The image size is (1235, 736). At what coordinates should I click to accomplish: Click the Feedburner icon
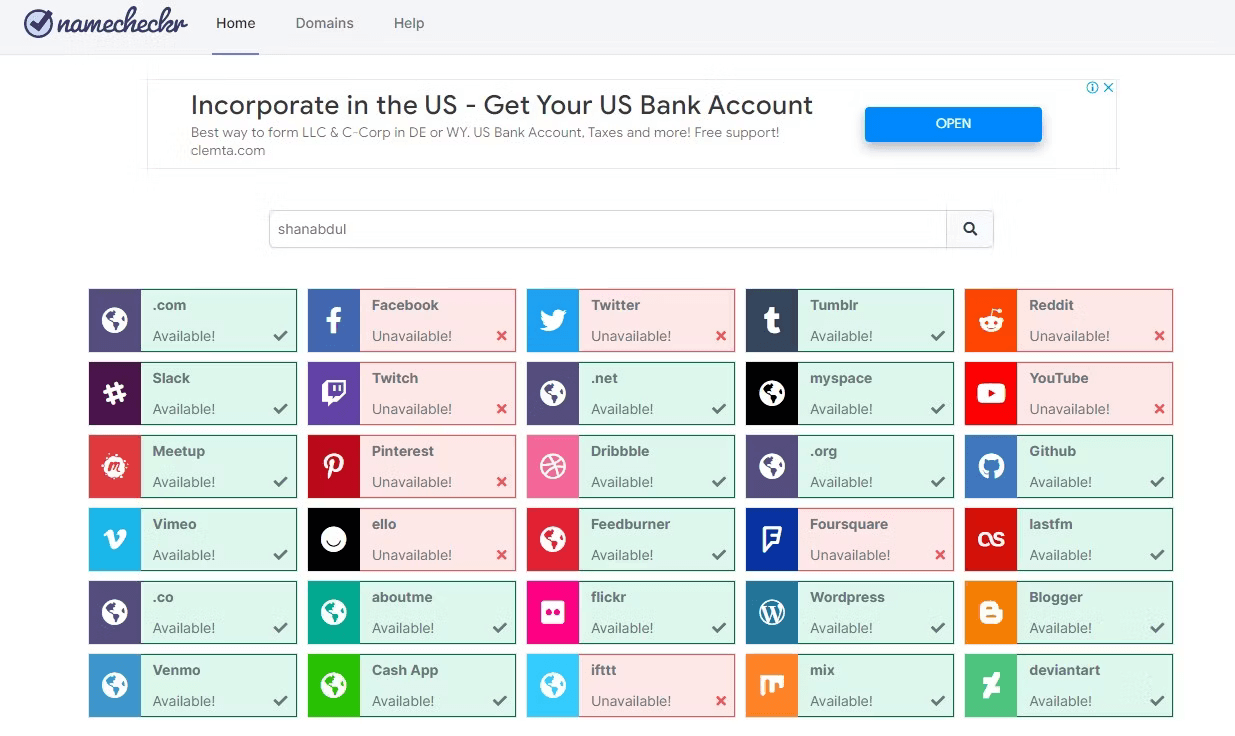tap(553, 540)
